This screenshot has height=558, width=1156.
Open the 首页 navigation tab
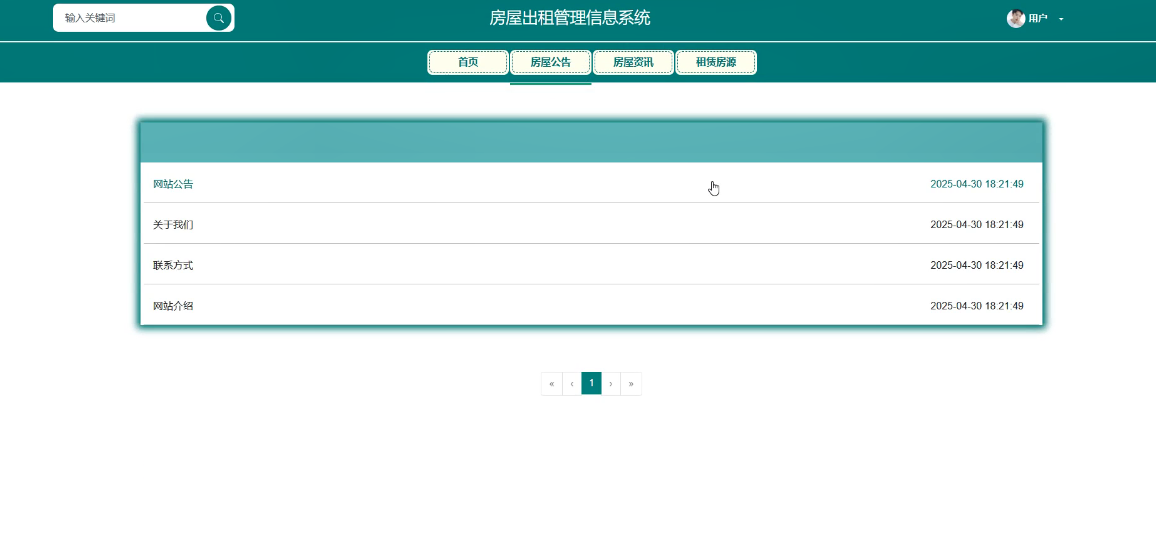468,63
